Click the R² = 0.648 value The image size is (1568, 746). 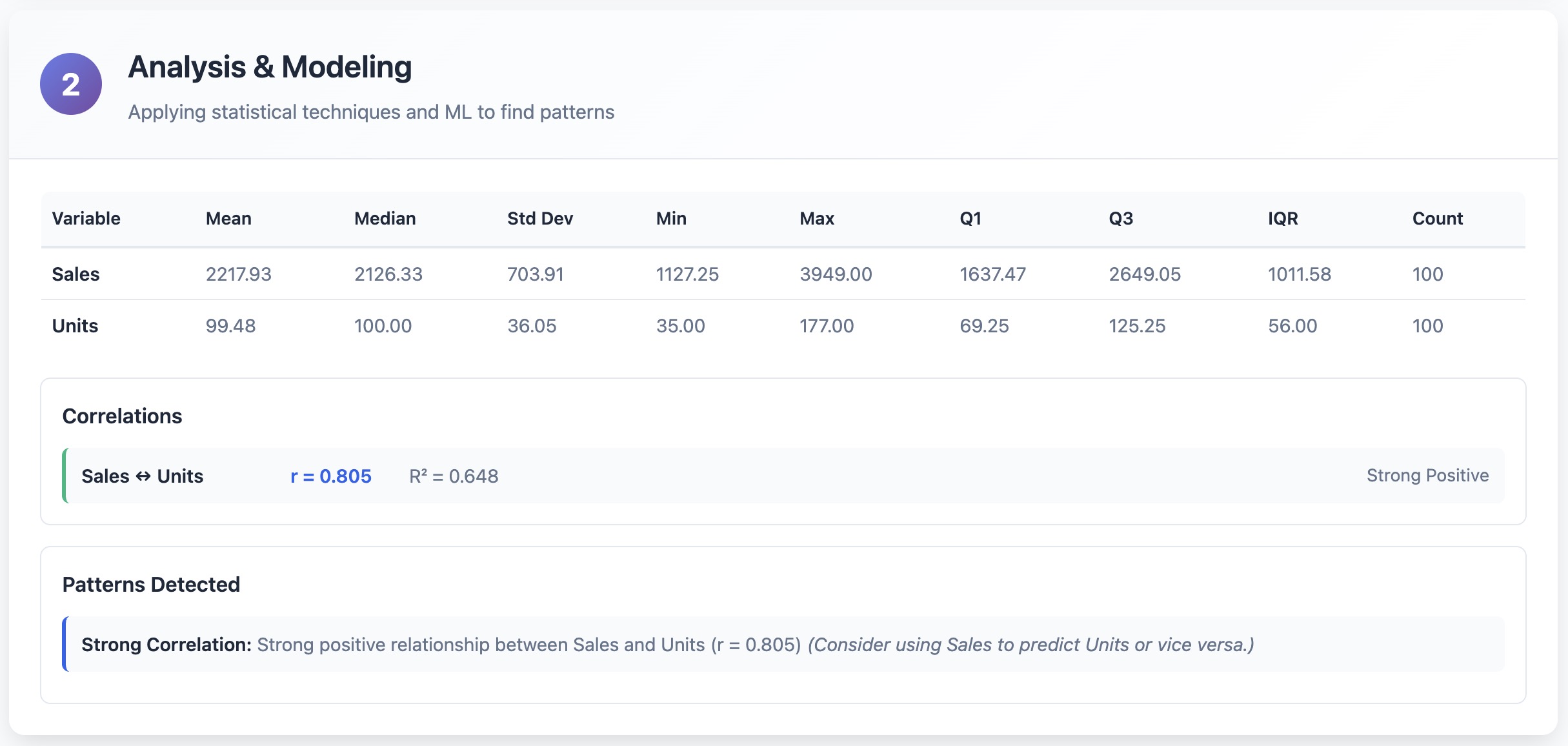[x=454, y=476]
